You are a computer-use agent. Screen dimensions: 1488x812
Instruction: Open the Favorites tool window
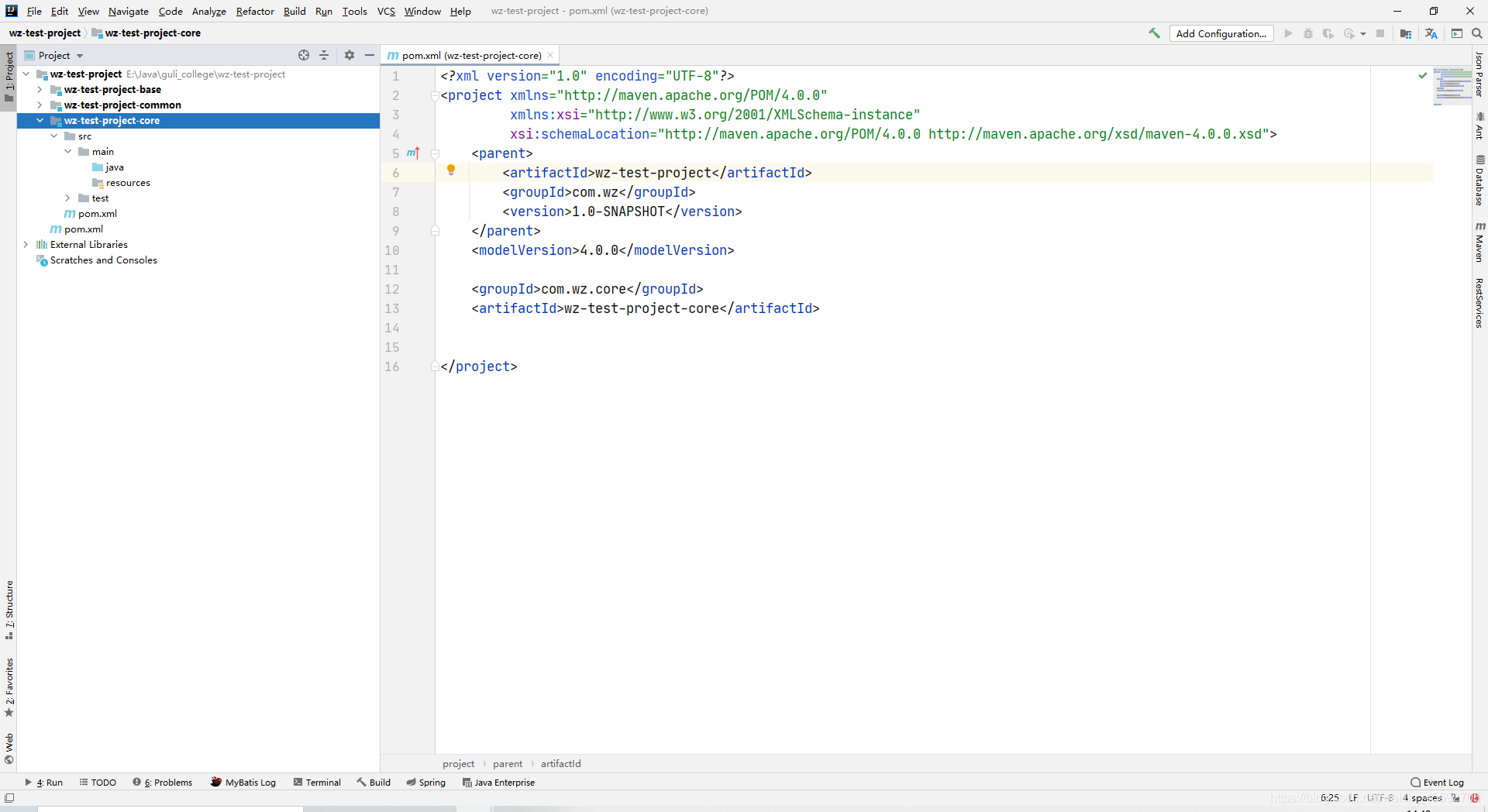point(9,687)
